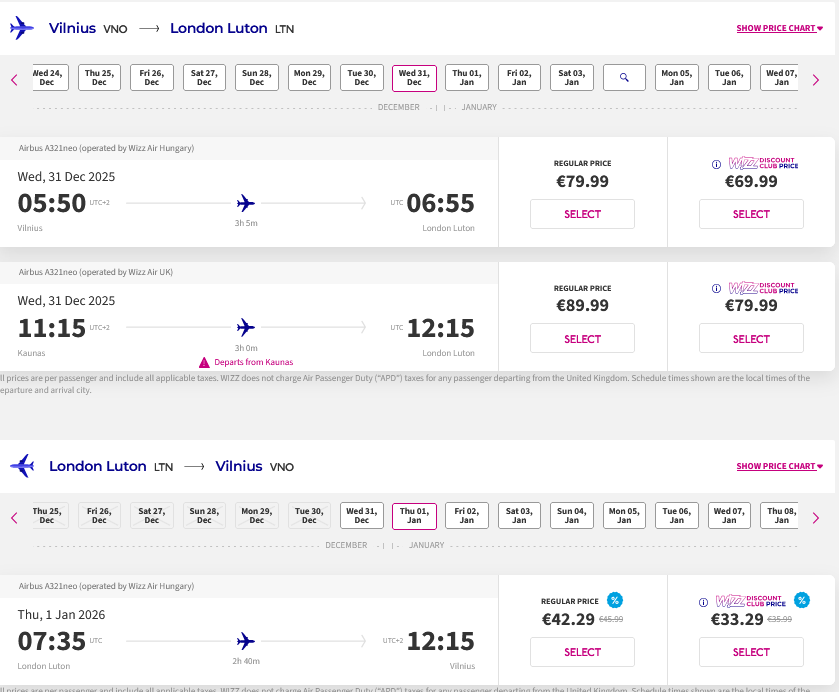839x692 pixels.
Task: Select Thu 01, Jan outbound date tab
Action: point(467,78)
